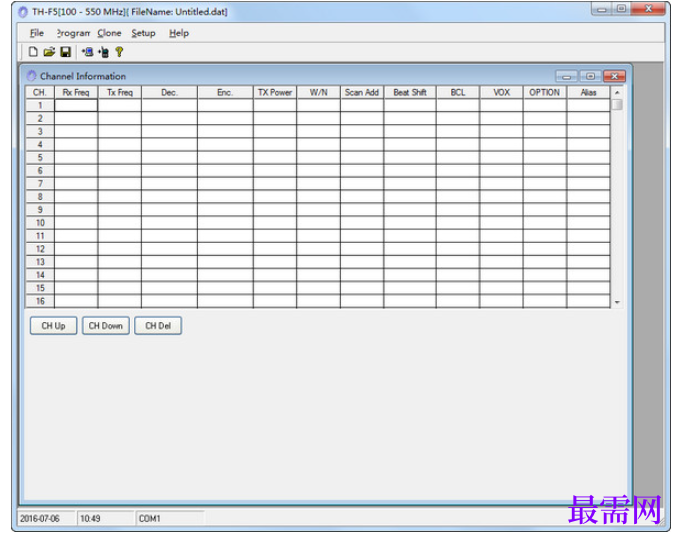Image resolution: width=680 pixels, height=541 pixels.
Task: Select channel row 13 header
Action: 40,262
